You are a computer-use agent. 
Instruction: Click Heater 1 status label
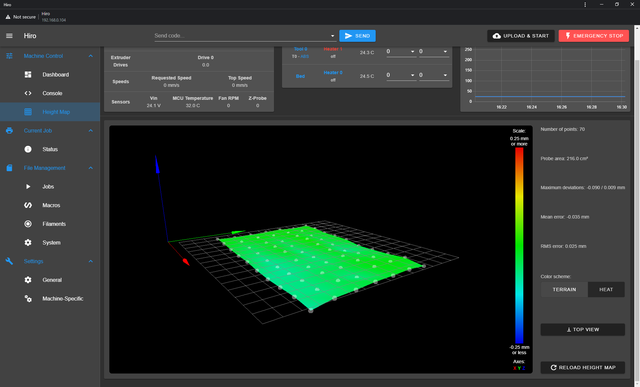click(333, 49)
